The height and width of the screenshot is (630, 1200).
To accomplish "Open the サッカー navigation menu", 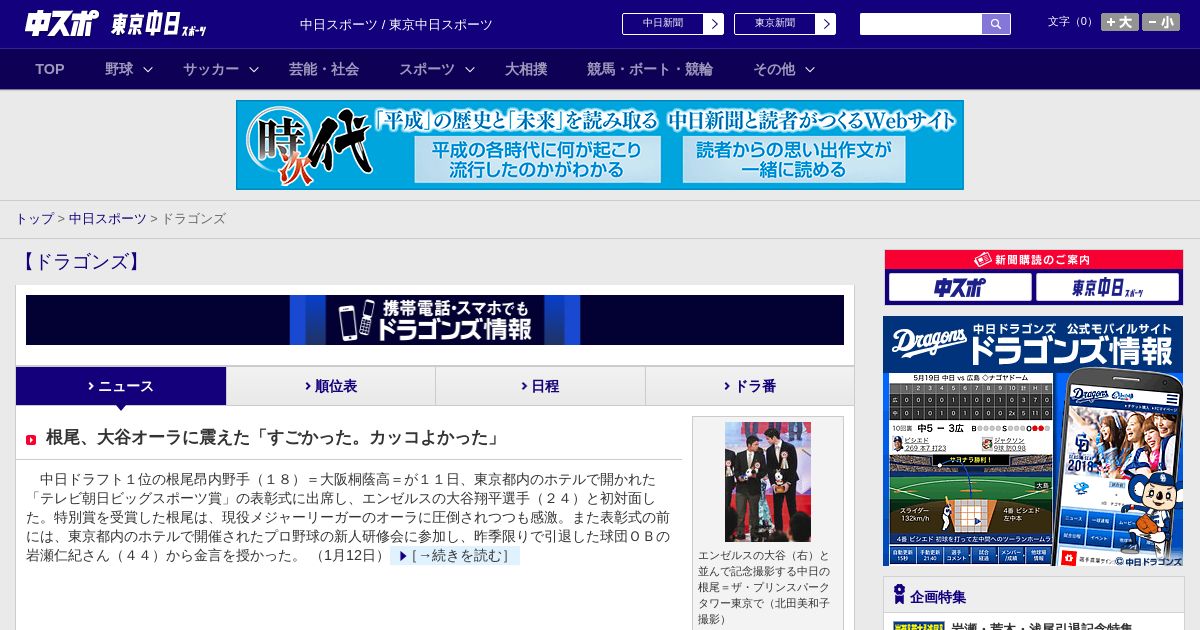I will (211, 69).
